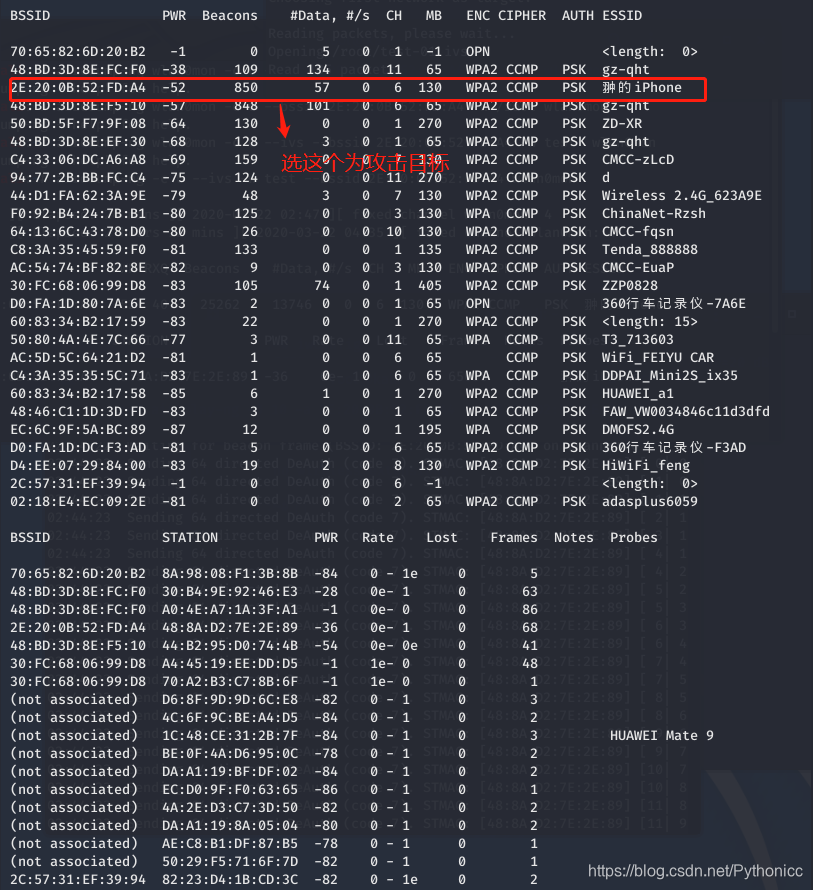Click station AE:C8:B1:DF:87:B5
The image size is (813, 890).
(229, 844)
